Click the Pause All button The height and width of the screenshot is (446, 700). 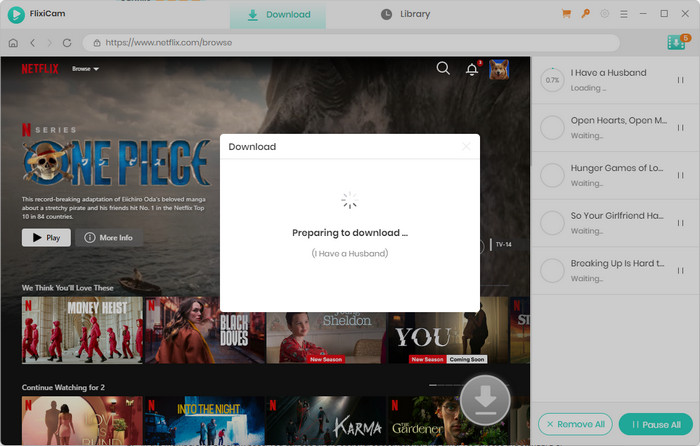(x=656, y=425)
